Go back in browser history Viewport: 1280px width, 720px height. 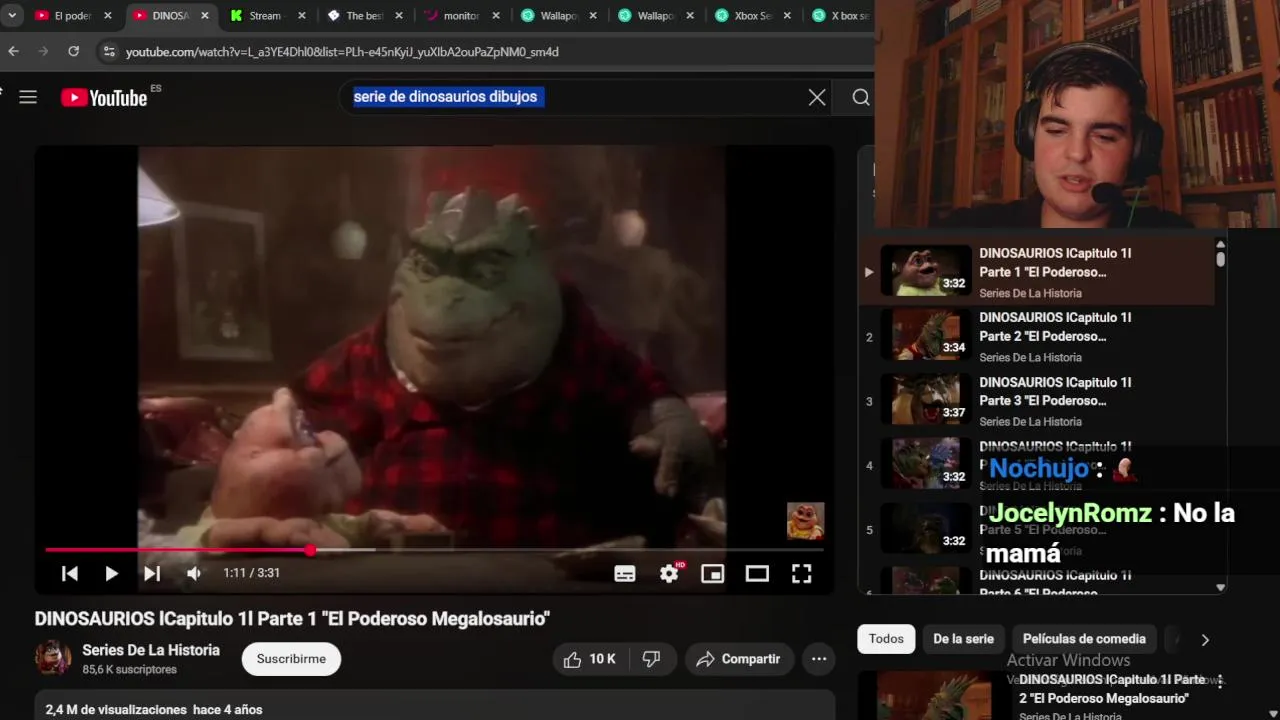[x=13, y=51]
